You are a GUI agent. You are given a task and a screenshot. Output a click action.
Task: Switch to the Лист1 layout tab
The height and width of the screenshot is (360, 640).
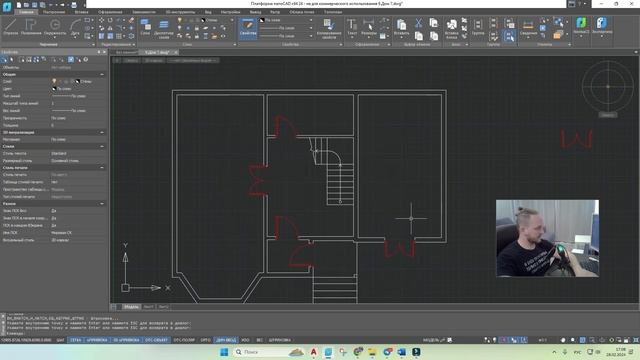(149, 307)
